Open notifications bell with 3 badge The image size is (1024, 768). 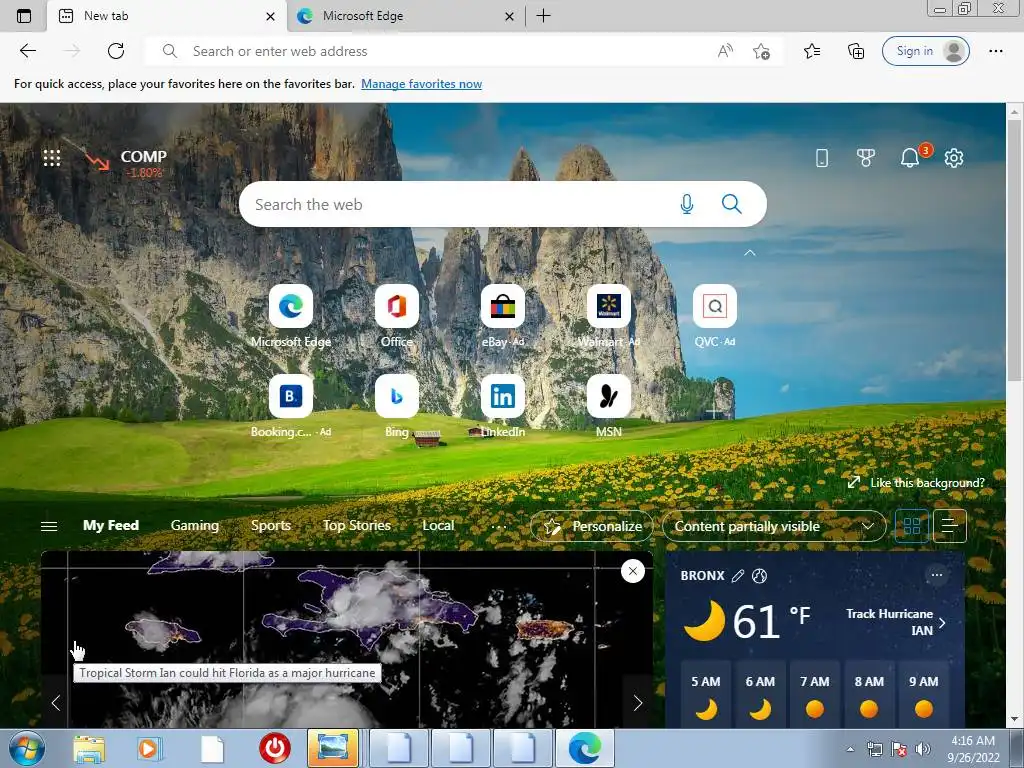(x=910, y=157)
